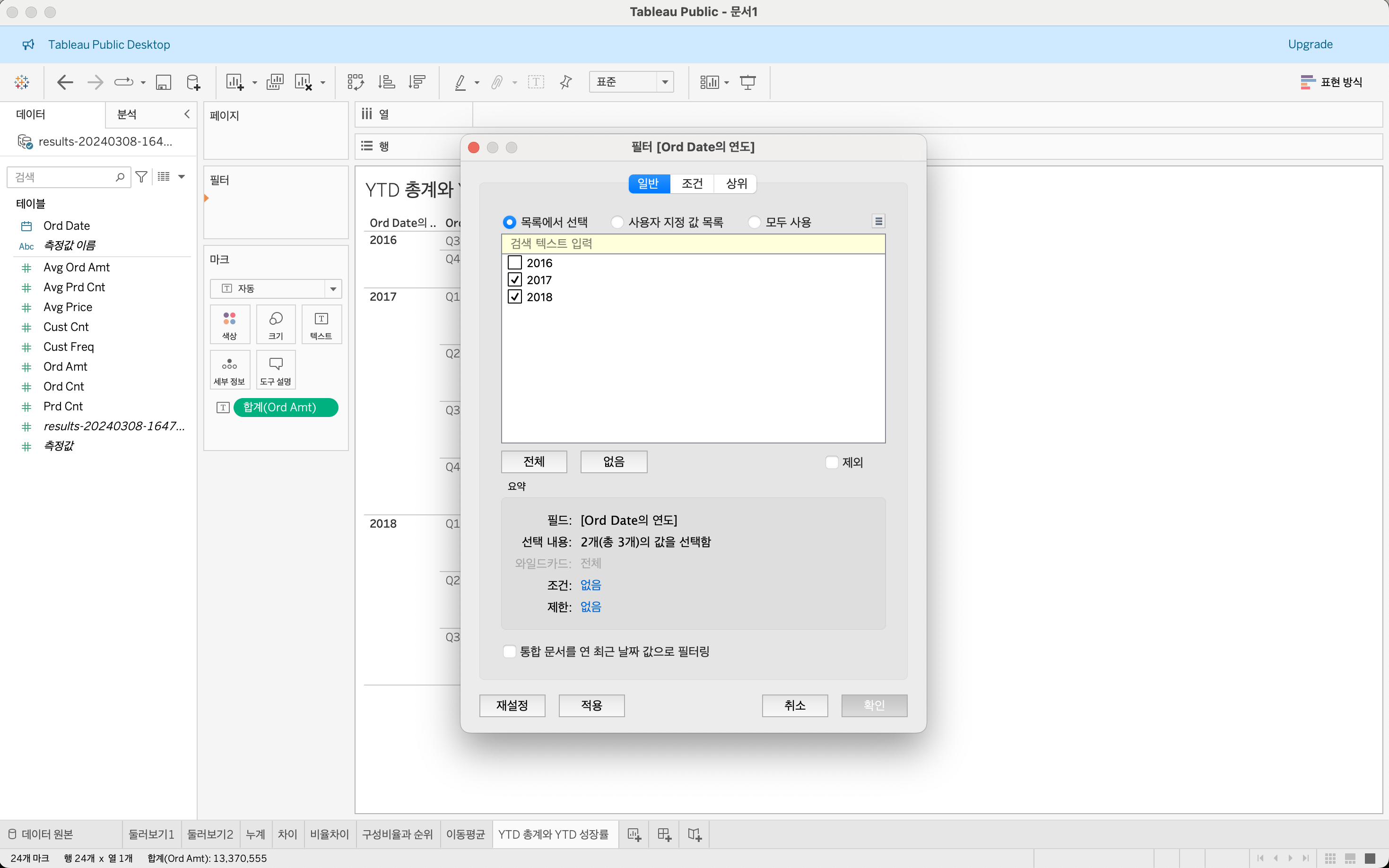Expand the marks type 자동 dropdown

333,289
